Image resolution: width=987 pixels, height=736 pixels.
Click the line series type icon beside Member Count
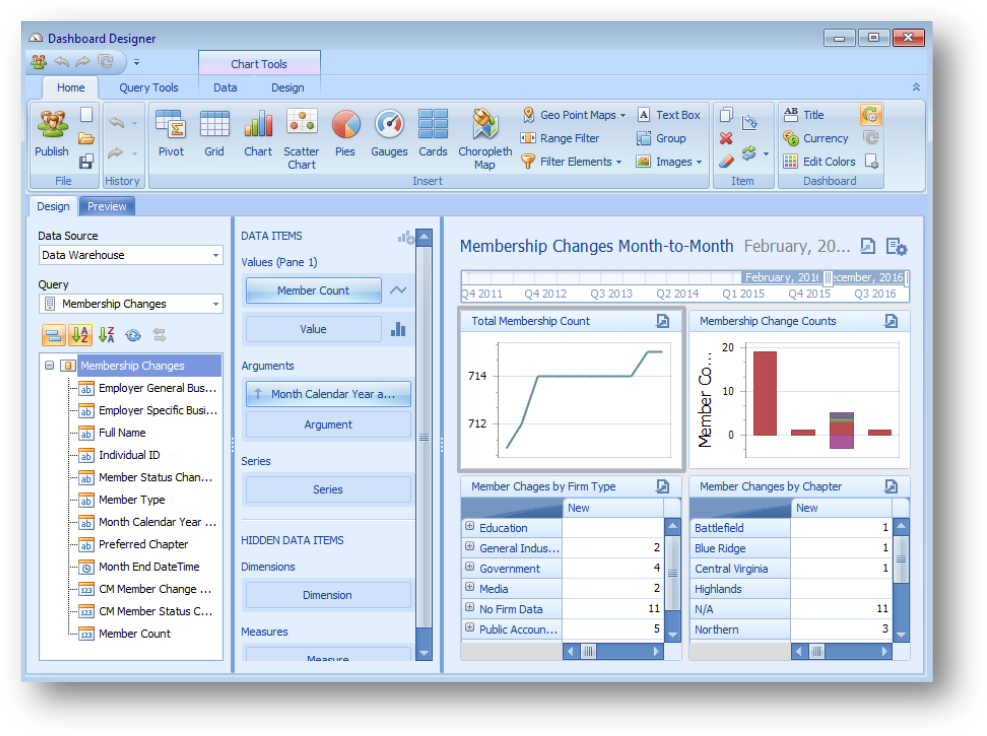(398, 290)
